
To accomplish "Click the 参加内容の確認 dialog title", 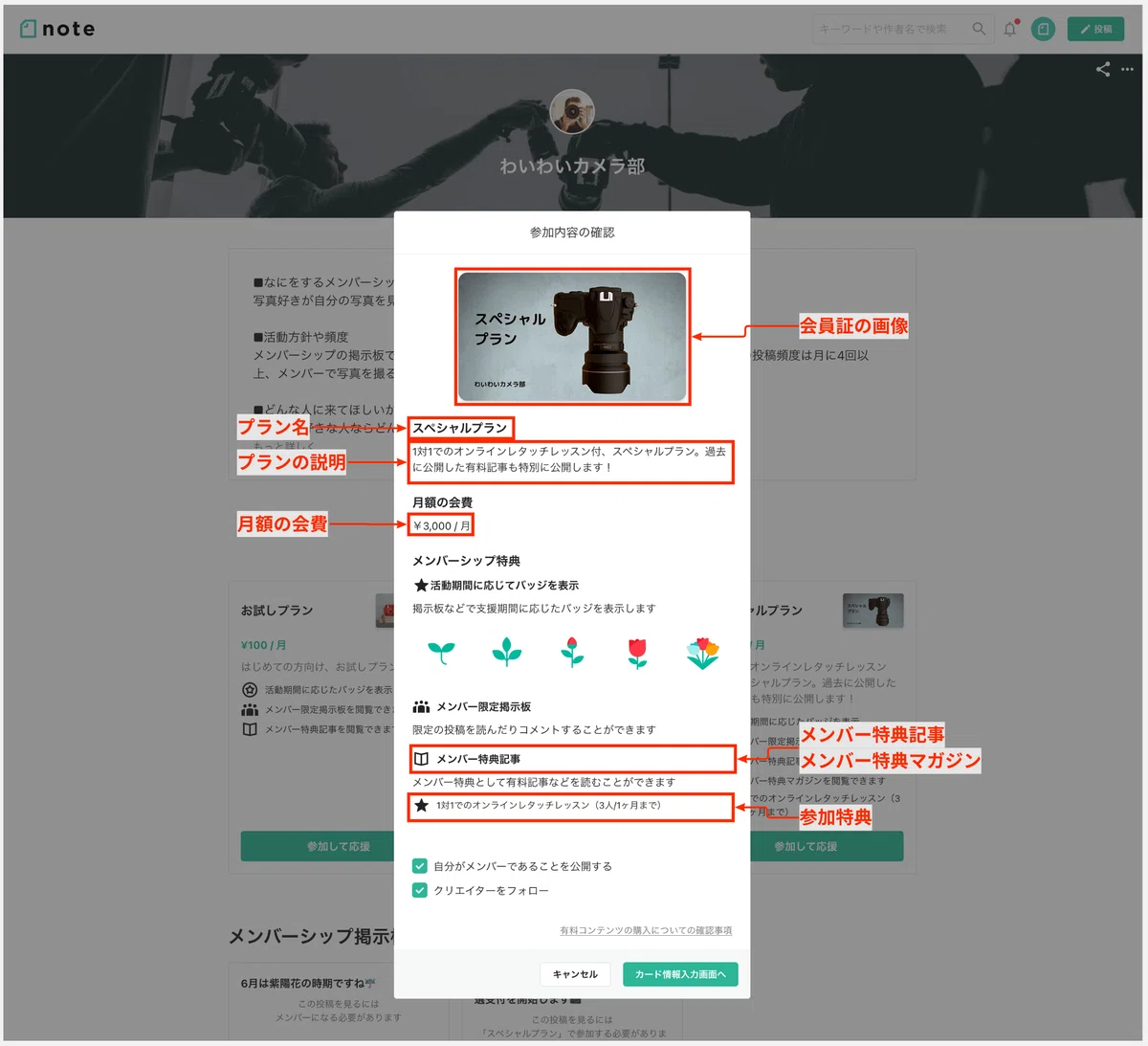I will (x=572, y=233).
